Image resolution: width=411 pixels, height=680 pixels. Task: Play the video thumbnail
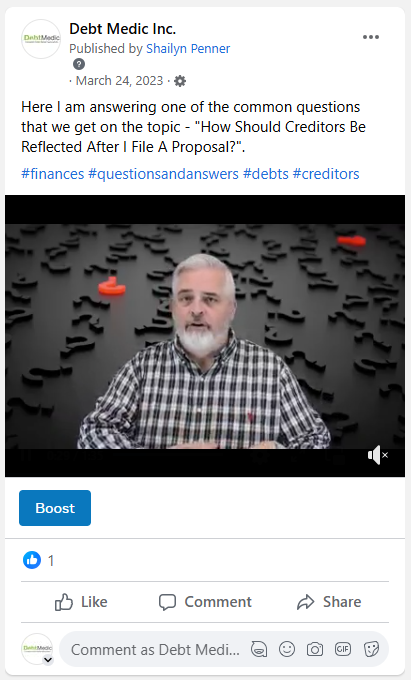click(205, 336)
